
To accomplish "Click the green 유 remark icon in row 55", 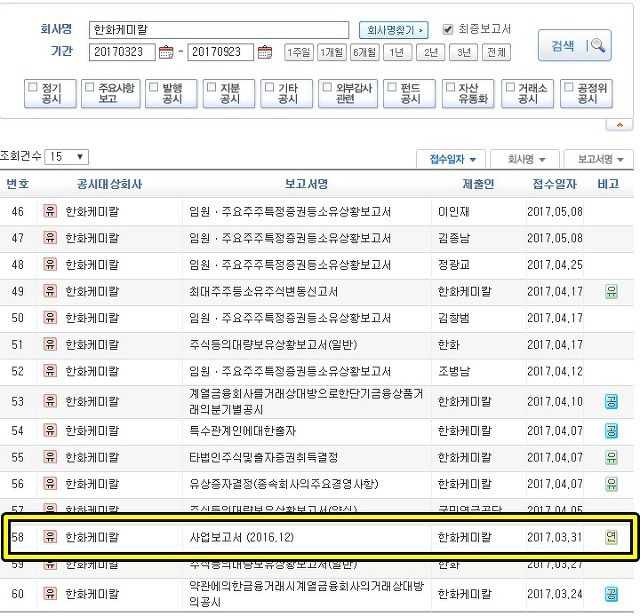I will coord(611,457).
